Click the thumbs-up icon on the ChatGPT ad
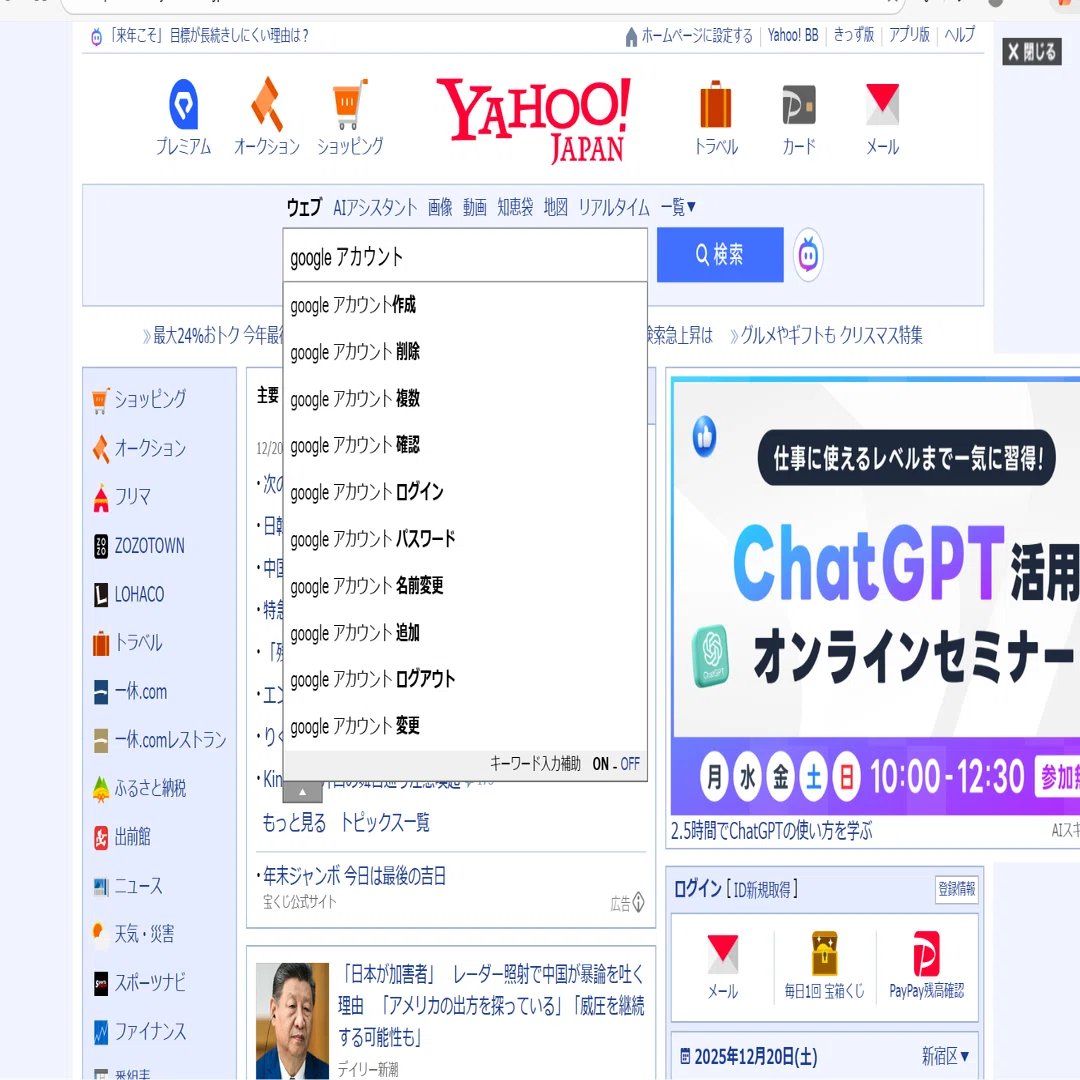The image size is (1080, 1080). coord(704,436)
